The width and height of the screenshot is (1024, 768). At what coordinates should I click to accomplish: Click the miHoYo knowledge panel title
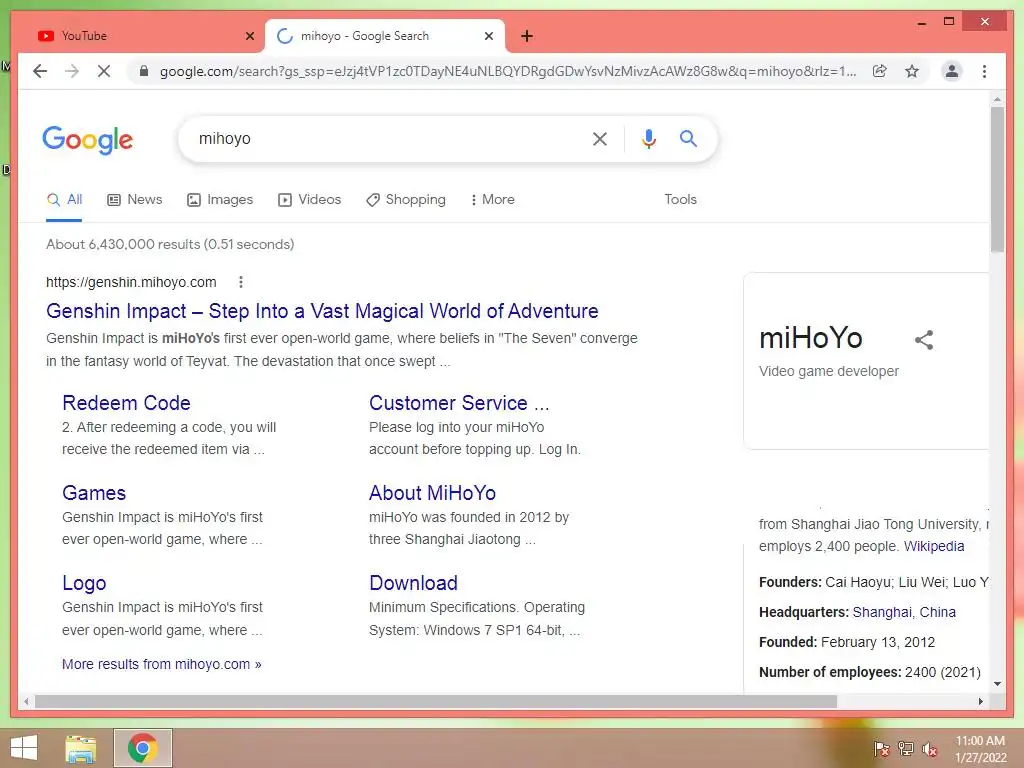click(810, 338)
